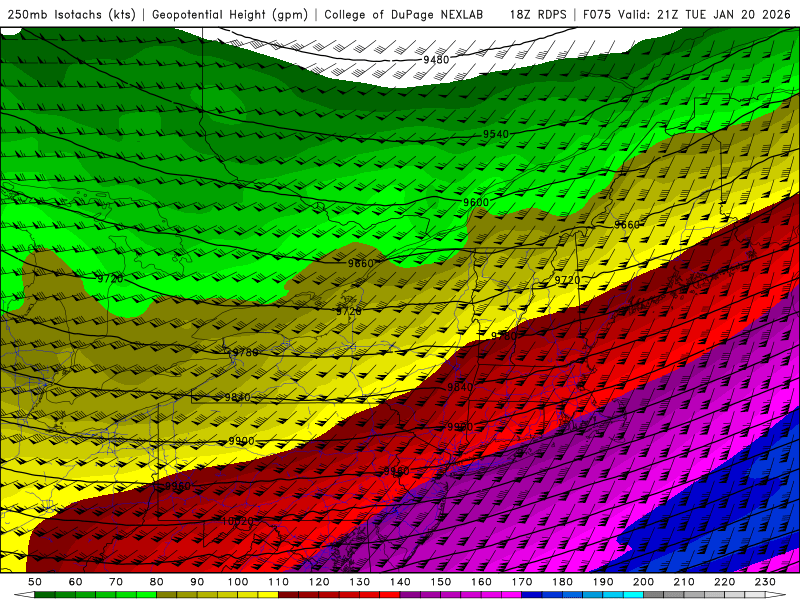Click the 9600 height contour label
This screenshot has height=600, width=800.
476,203
